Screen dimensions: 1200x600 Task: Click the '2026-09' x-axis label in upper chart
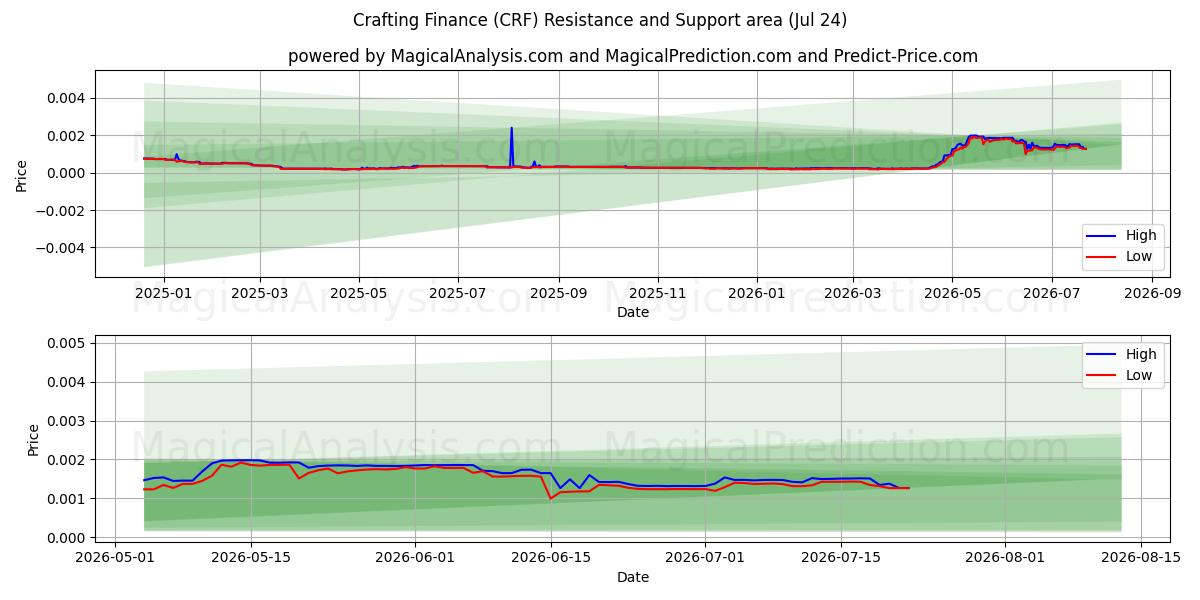click(1152, 293)
